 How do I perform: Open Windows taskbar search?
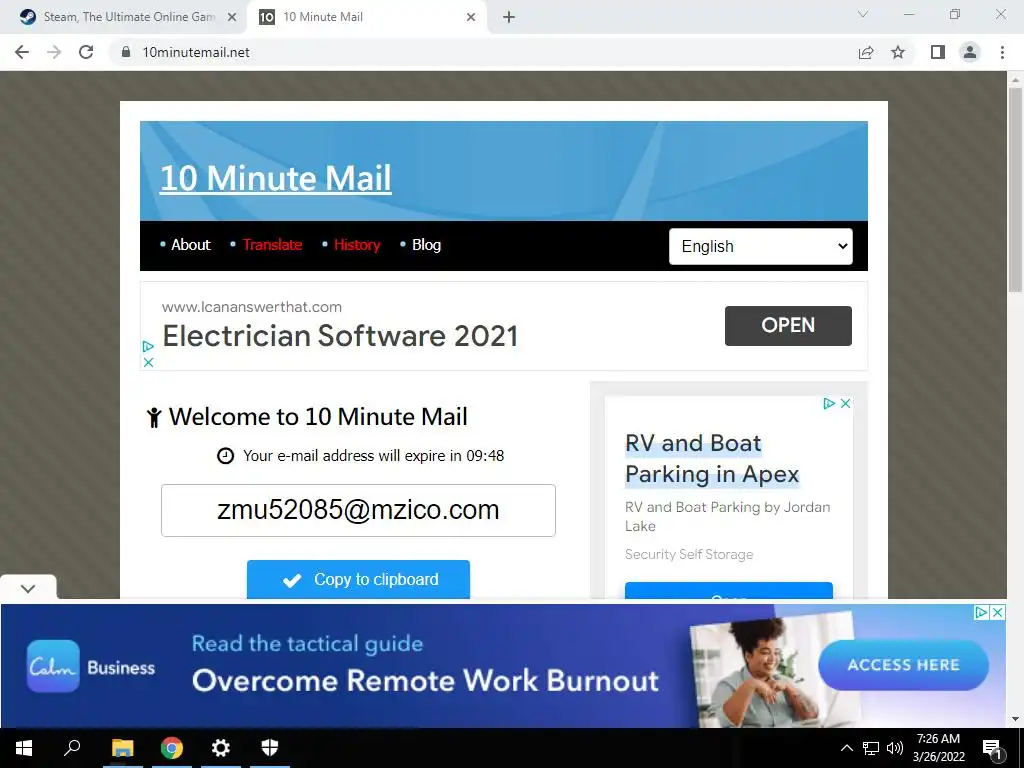coord(72,748)
